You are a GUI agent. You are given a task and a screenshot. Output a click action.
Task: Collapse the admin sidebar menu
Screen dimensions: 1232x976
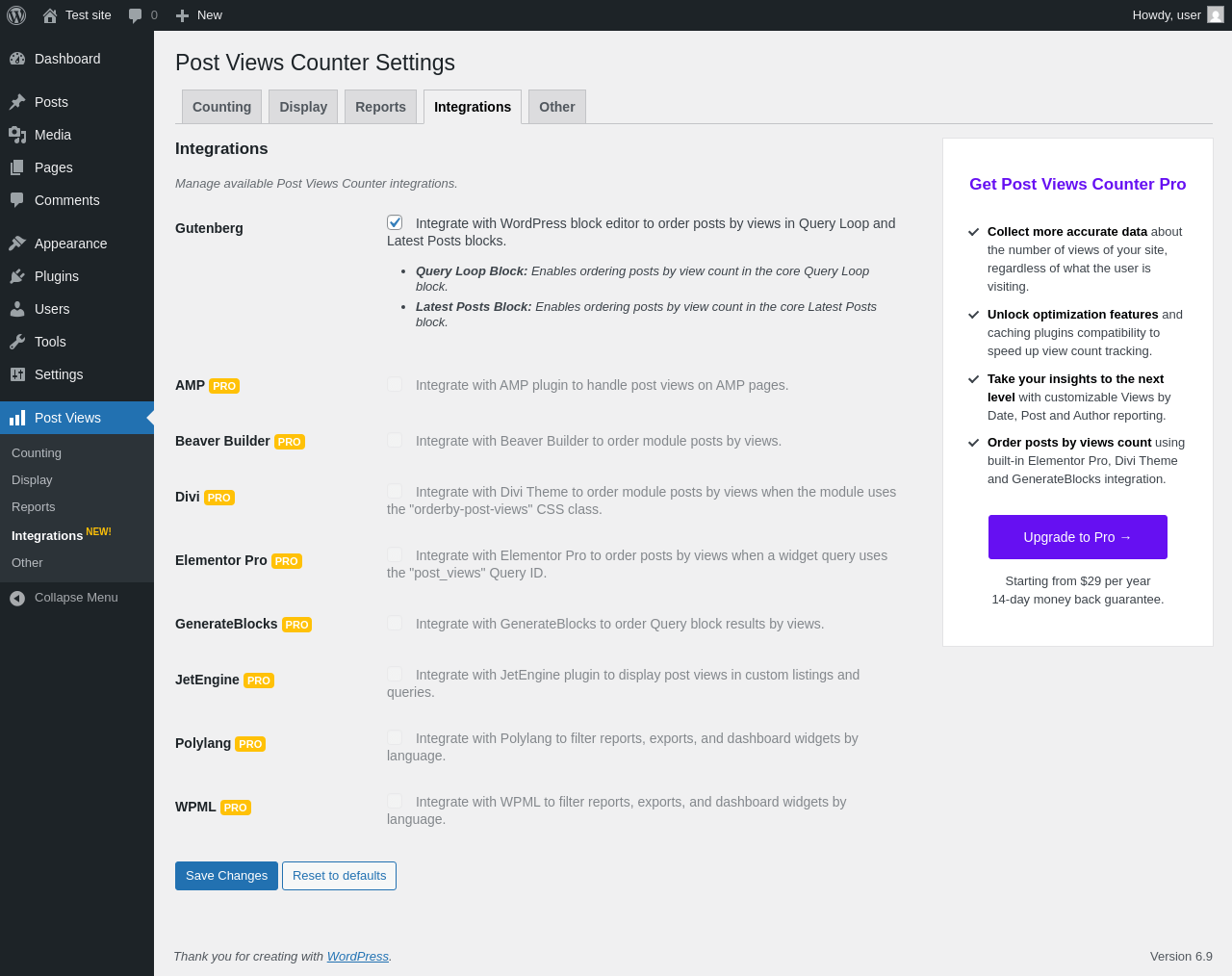tap(64, 598)
